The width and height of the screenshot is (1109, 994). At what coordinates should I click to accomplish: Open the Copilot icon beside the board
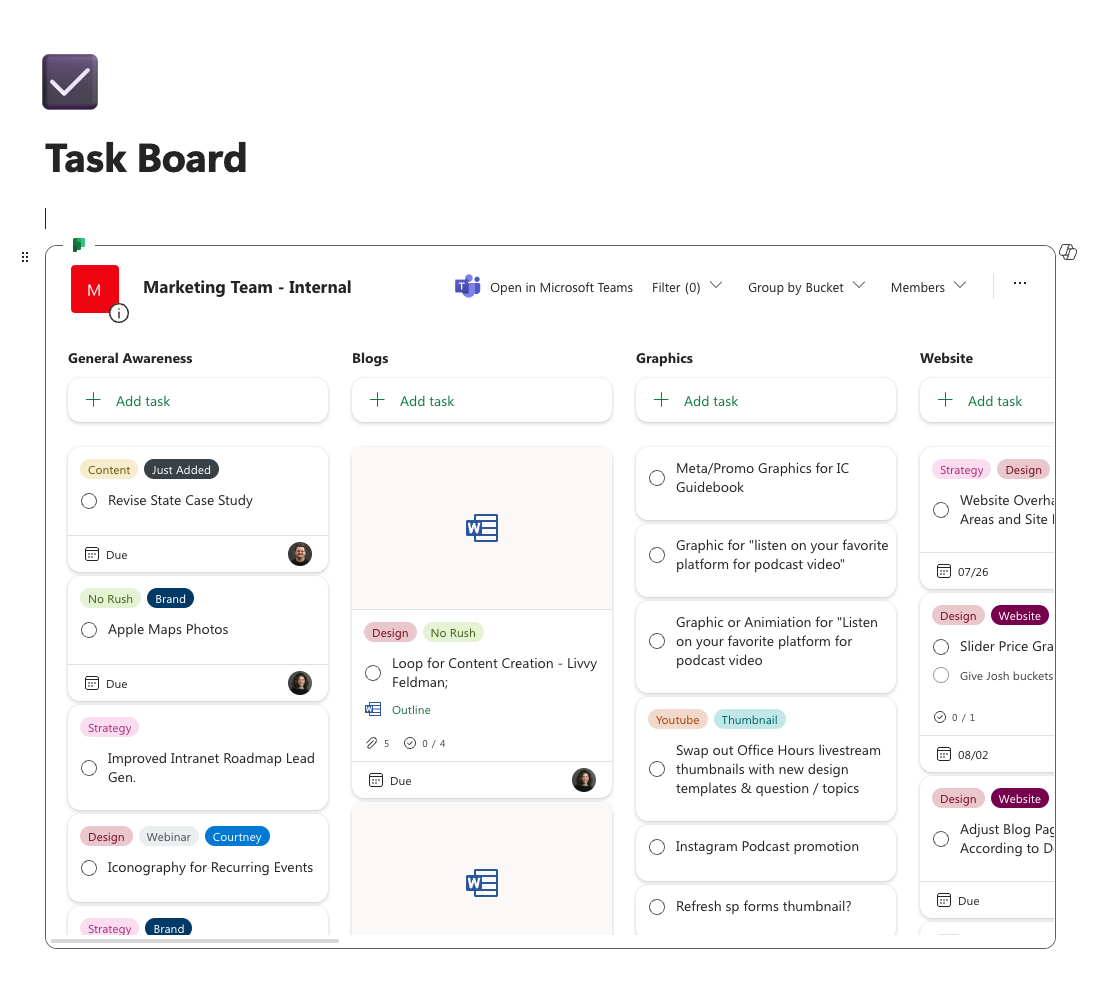click(1068, 252)
